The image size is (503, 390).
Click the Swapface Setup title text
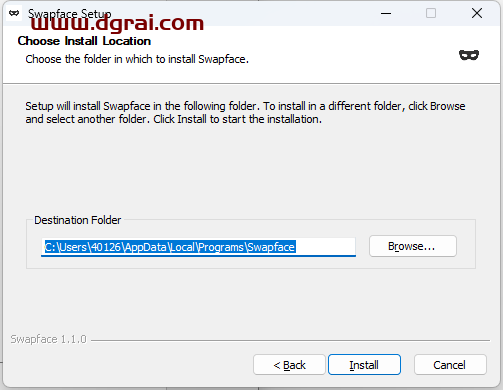[70, 14]
